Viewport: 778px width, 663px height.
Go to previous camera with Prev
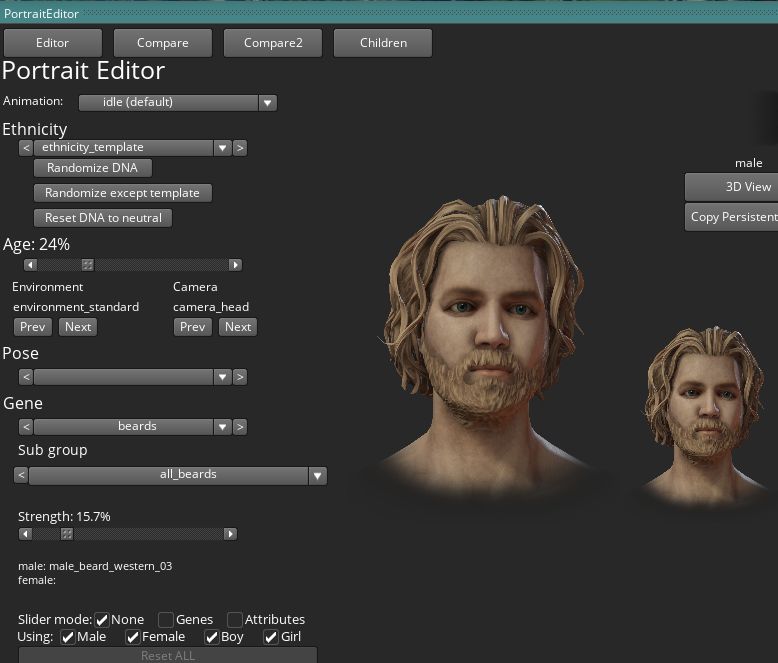[x=193, y=327]
